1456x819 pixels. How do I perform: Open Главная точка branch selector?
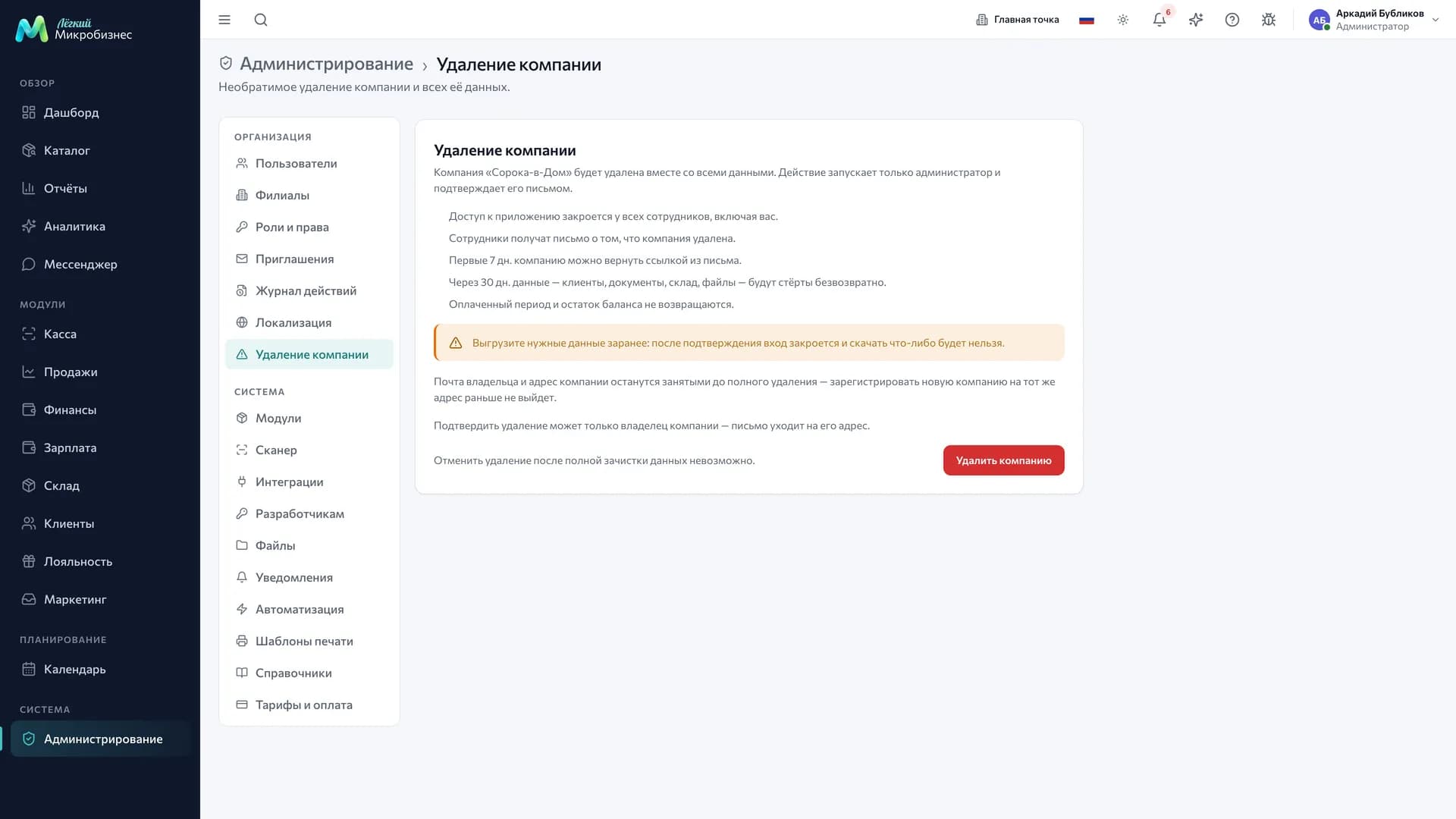coord(1018,20)
